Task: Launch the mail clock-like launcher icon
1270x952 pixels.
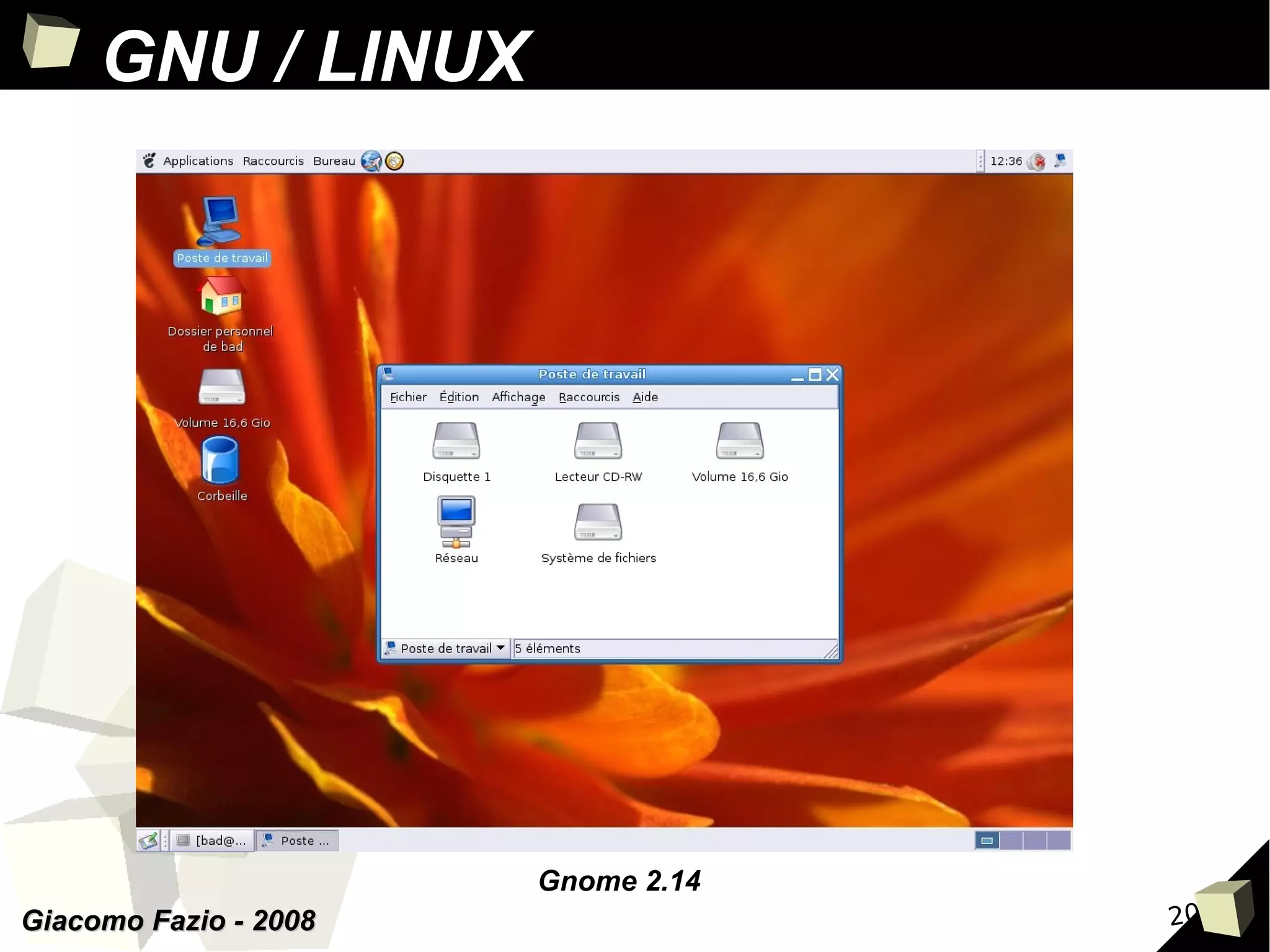Action: pos(394,161)
